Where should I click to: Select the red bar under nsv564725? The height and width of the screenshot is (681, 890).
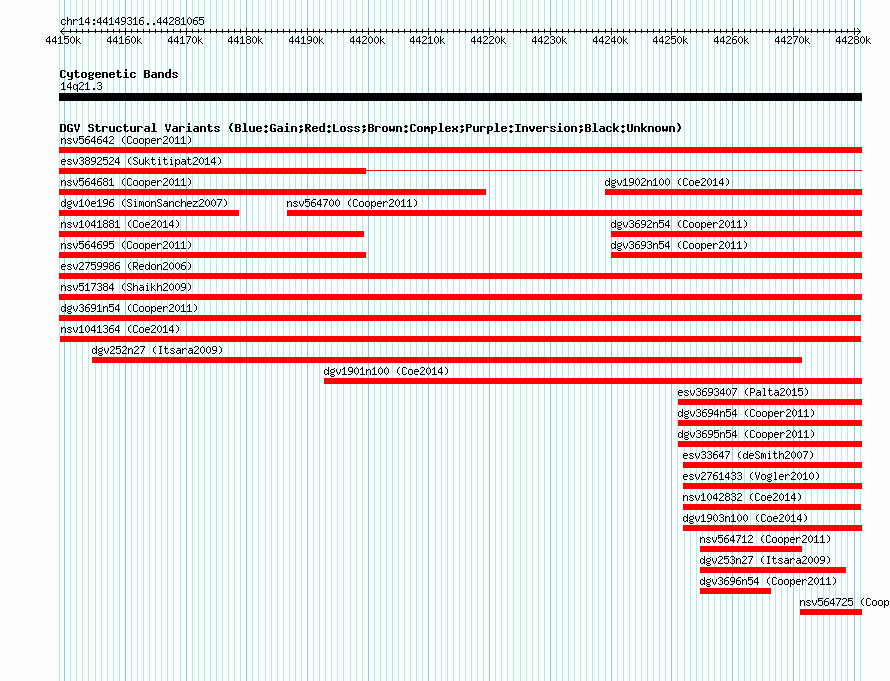click(831, 612)
